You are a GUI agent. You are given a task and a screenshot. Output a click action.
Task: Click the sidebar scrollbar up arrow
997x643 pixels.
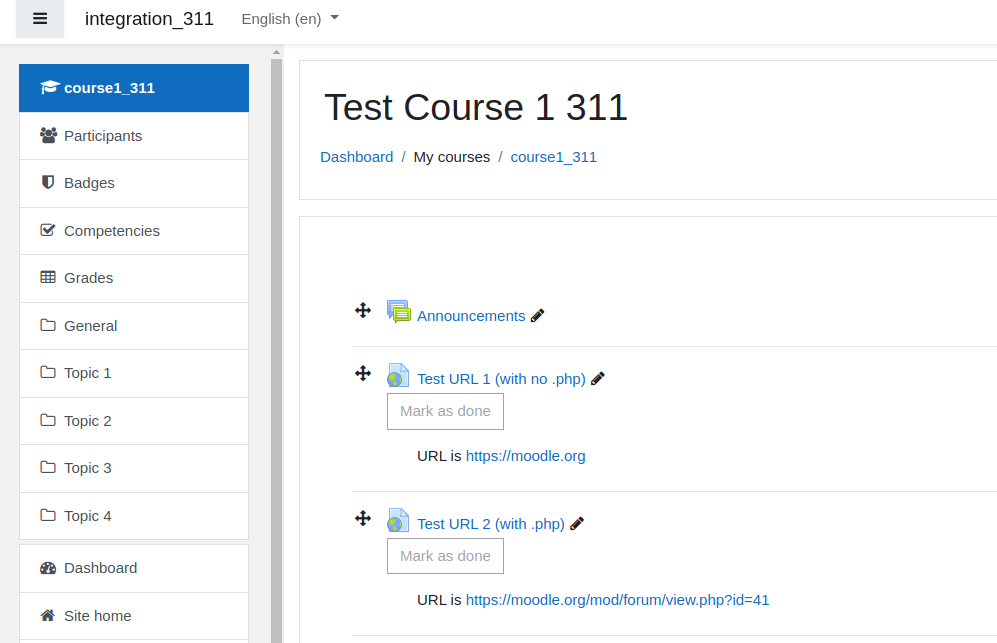(276, 52)
